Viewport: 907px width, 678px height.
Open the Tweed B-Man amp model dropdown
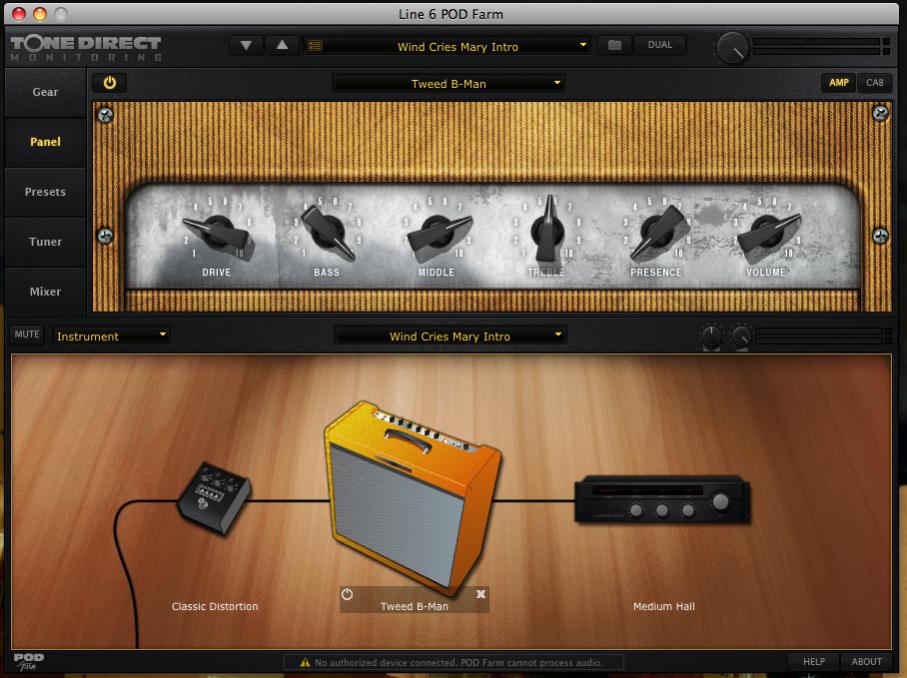(449, 83)
